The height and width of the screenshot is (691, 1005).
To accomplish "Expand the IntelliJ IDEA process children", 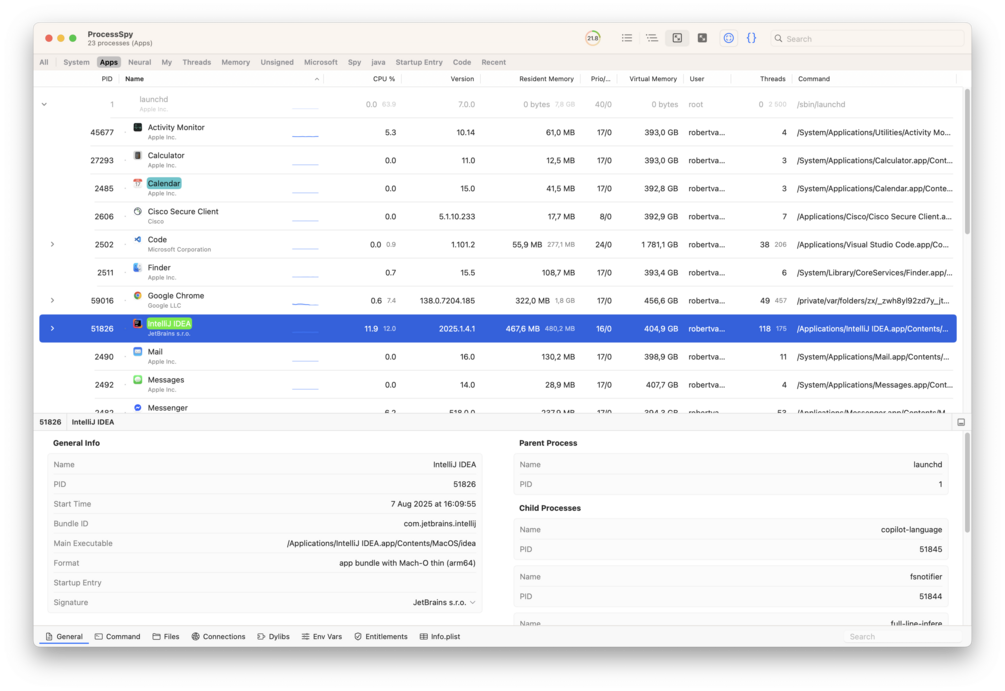I will click(x=53, y=328).
